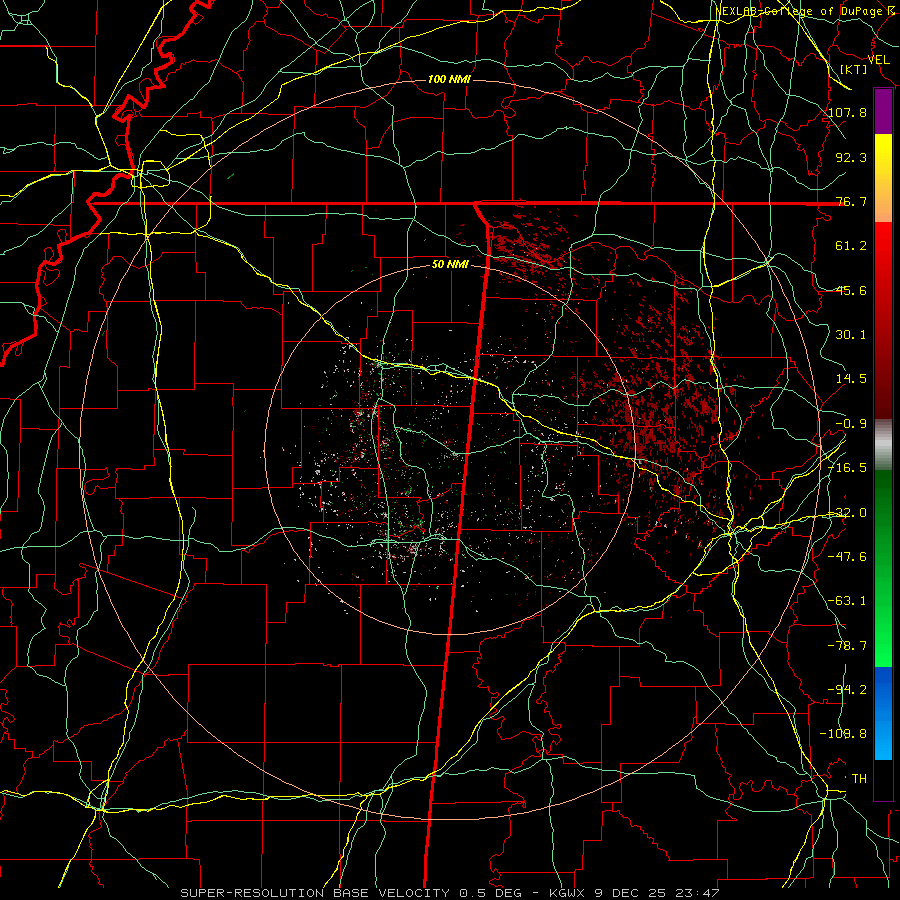Select the -0.9 legend value
This screenshot has height=900, width=900.
(x=851, y=424)
